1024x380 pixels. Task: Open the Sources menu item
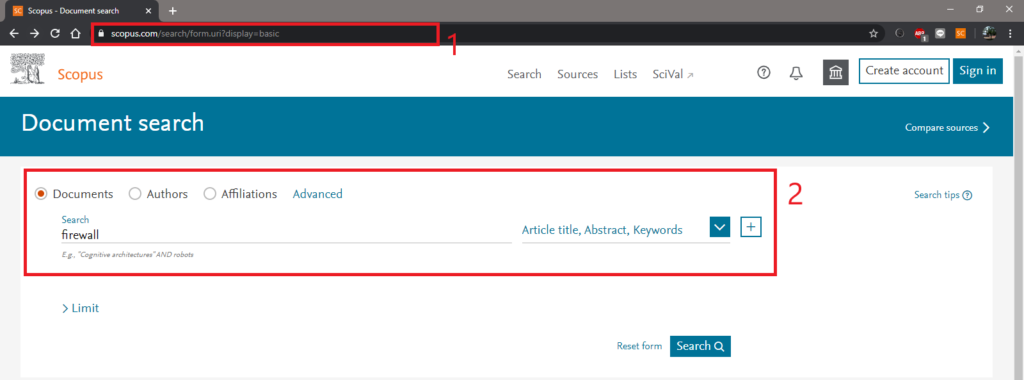tap(577, 74)
